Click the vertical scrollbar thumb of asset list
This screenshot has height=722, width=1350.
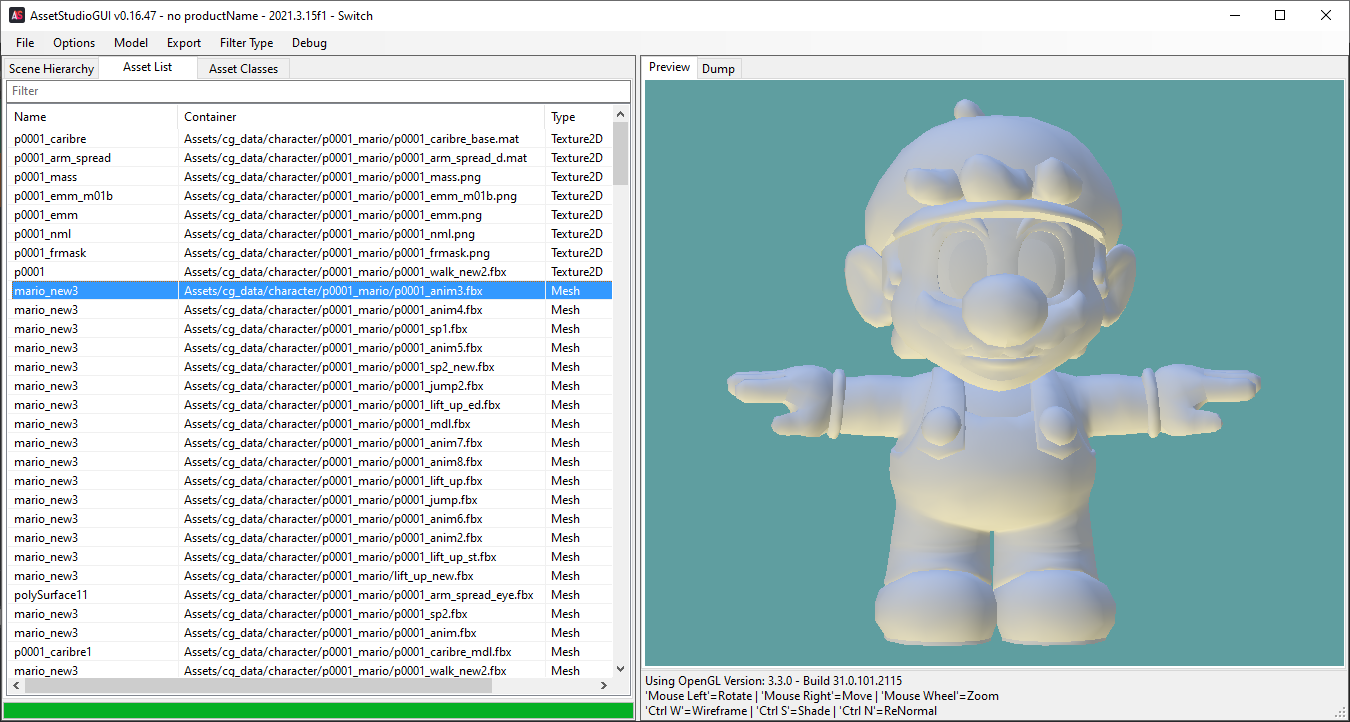[x=621, y=153]
